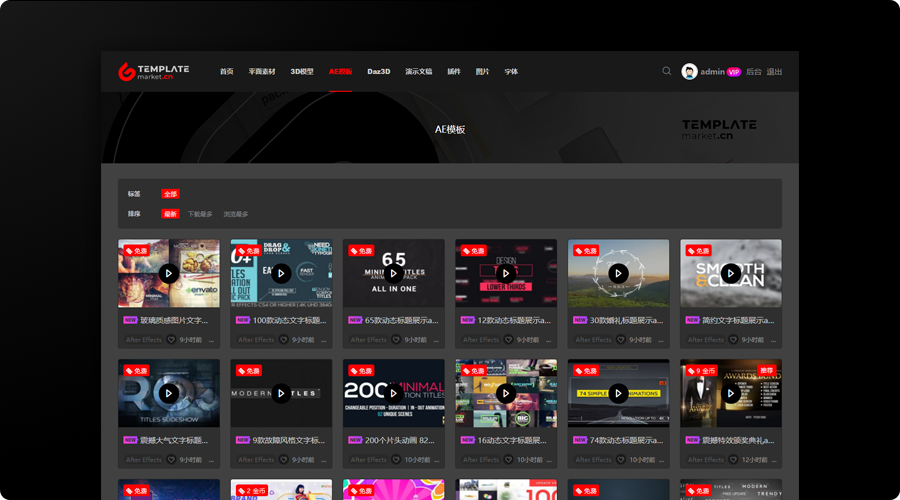The image size is (900, 500).
Task: Toggle heart on 简约文字标题展示 card
Action: 733,340
